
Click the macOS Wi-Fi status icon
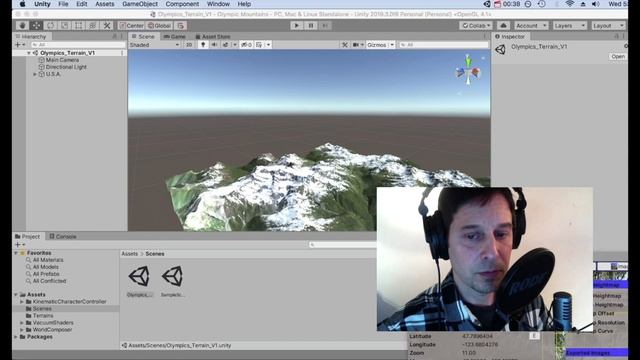pyautogui.click(x=570, y=4)
